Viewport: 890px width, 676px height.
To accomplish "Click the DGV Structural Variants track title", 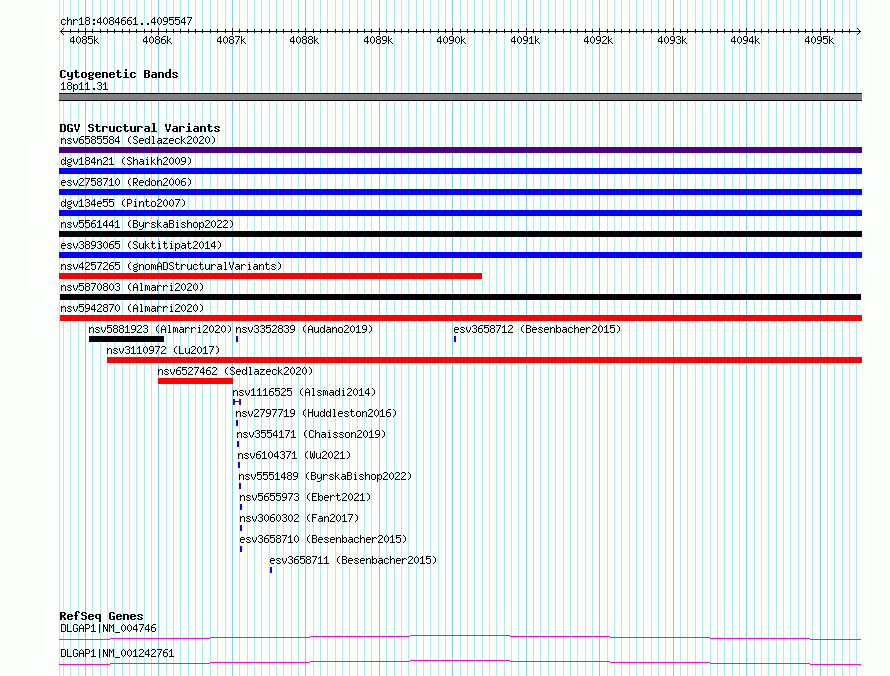I will pos(140,128).
